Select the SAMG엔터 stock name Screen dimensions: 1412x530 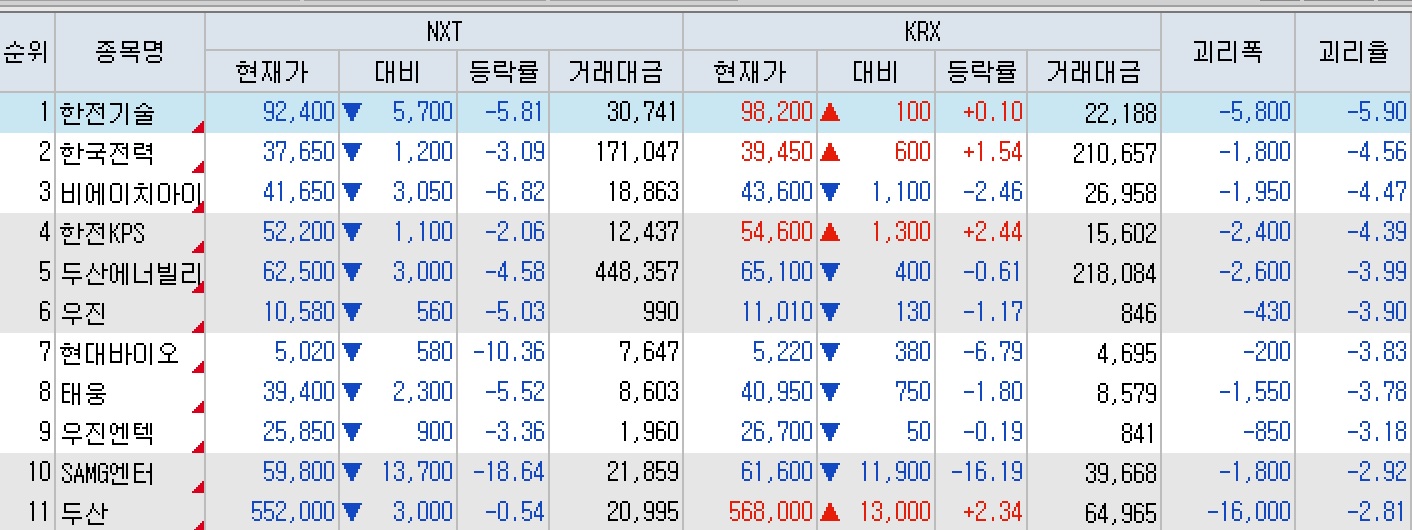(107, 473)
